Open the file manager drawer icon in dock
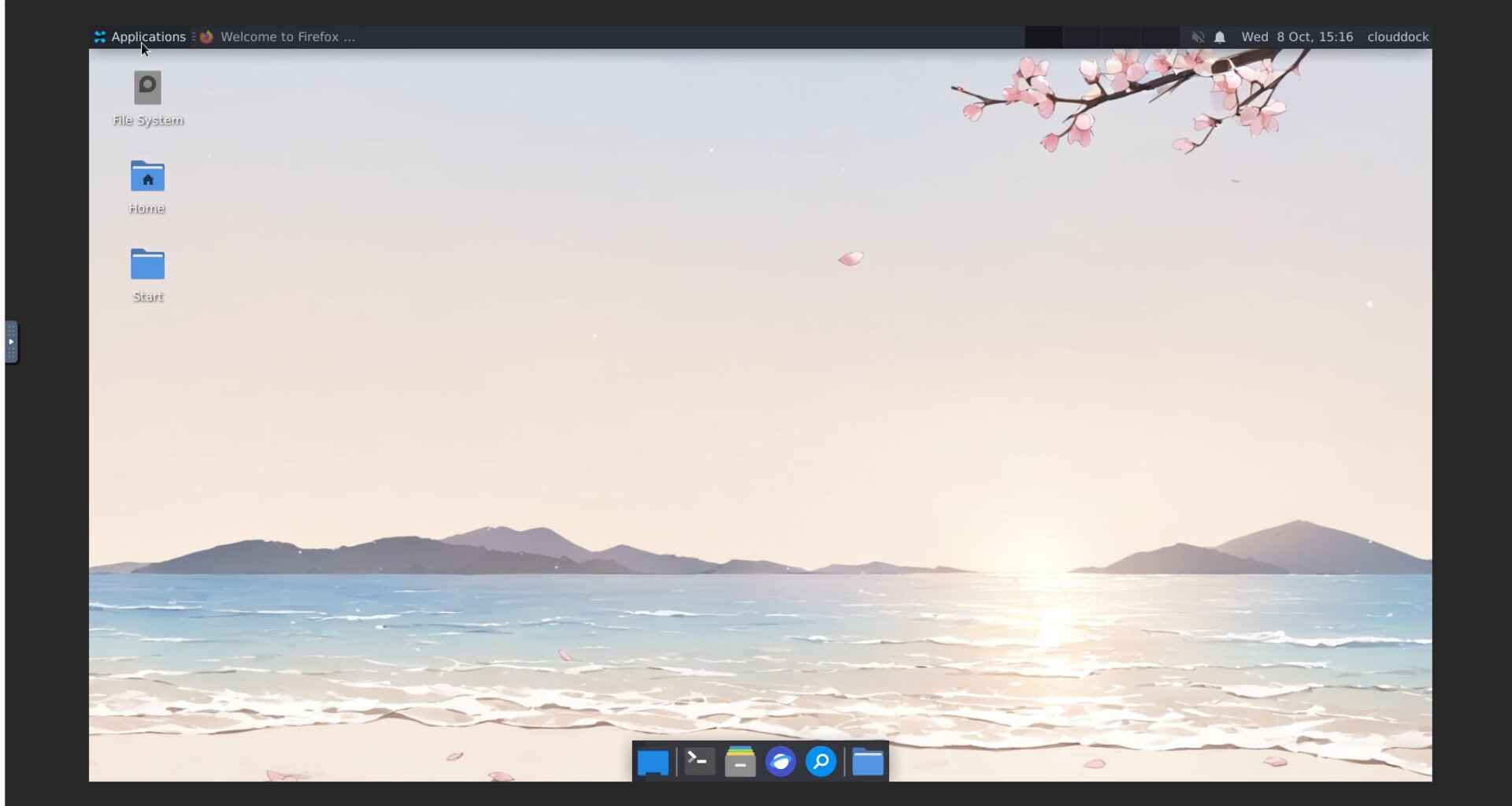The height and width of the screenshot is (806, 1512). [x=739, y=762]
